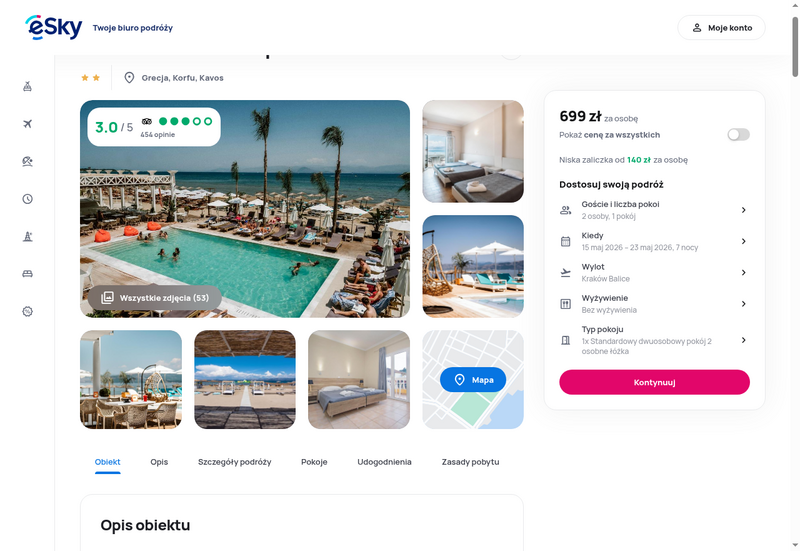The height and width of the screenshot is (551, 800).
Task: Open the bed hotels icon in sidebar
Action: [28, 274]
